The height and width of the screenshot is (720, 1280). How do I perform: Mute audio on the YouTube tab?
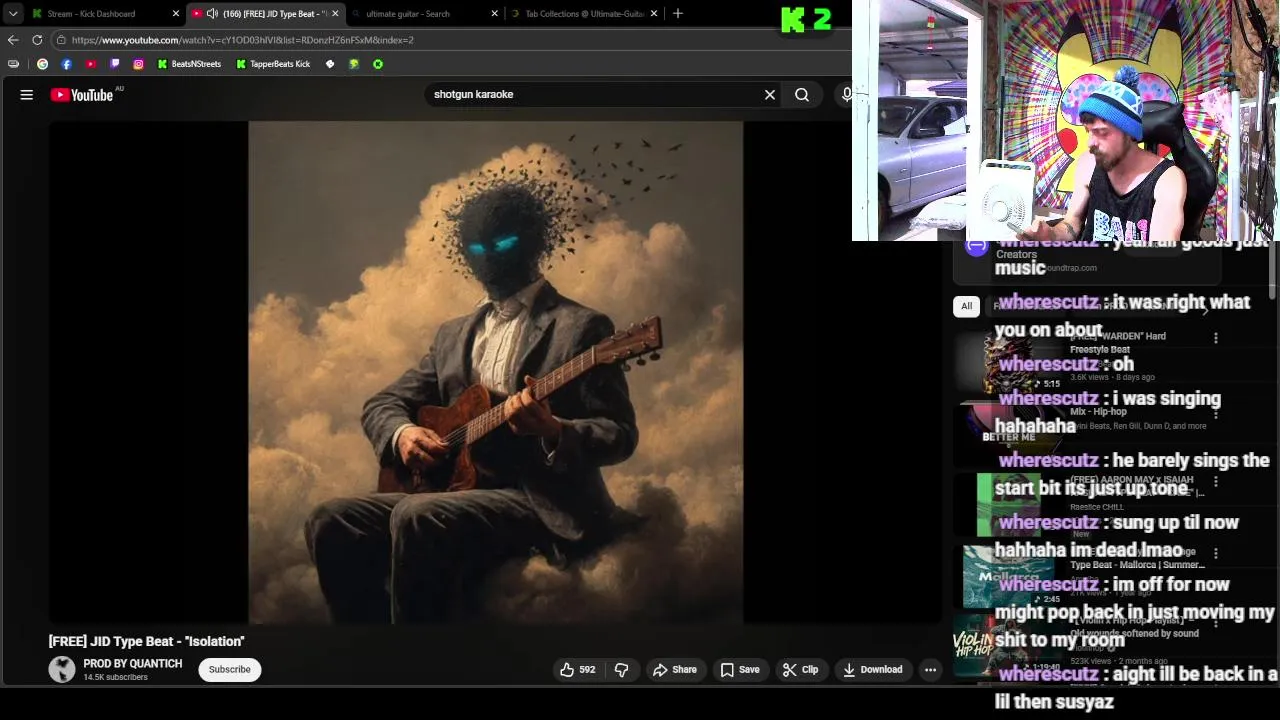pos(212,14)
